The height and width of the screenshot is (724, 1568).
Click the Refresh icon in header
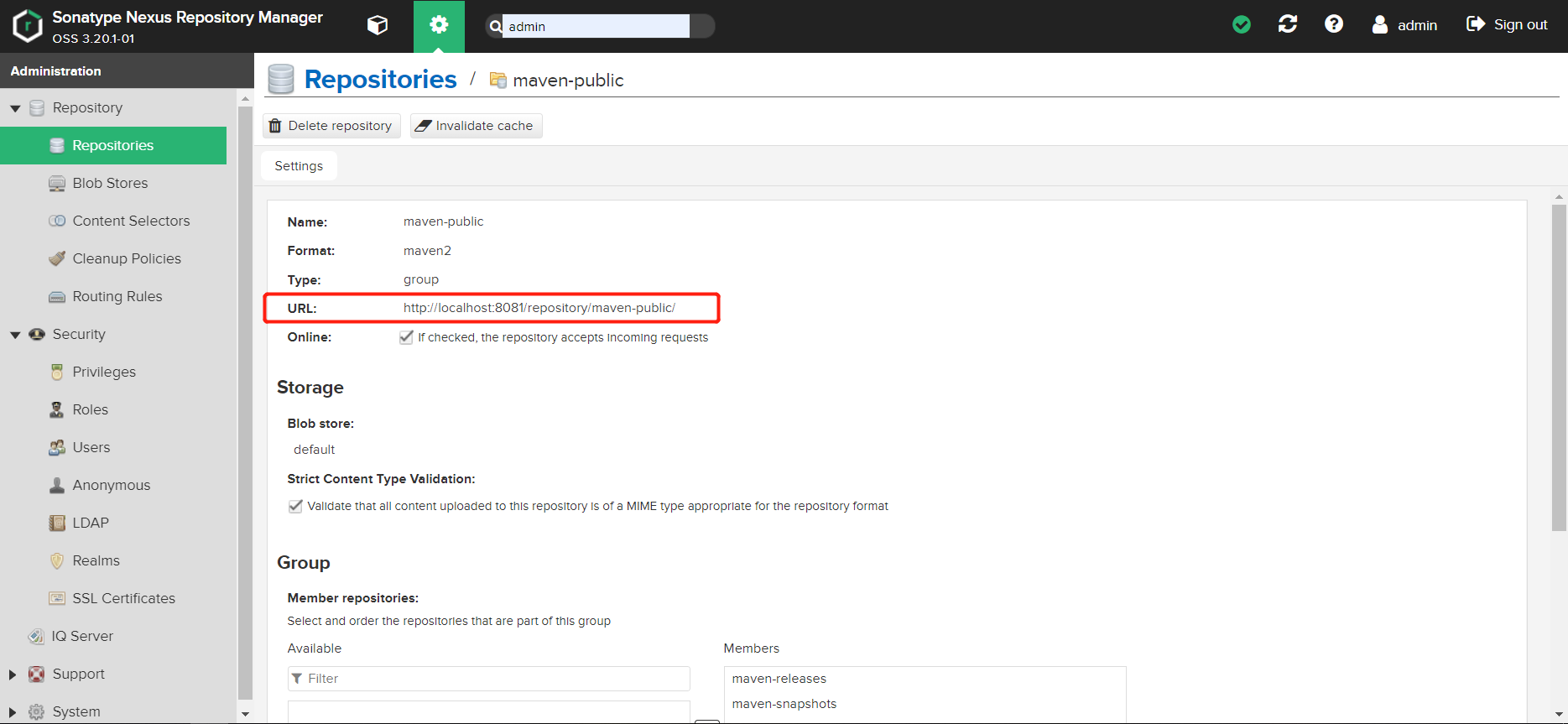tap(1288, 24)
